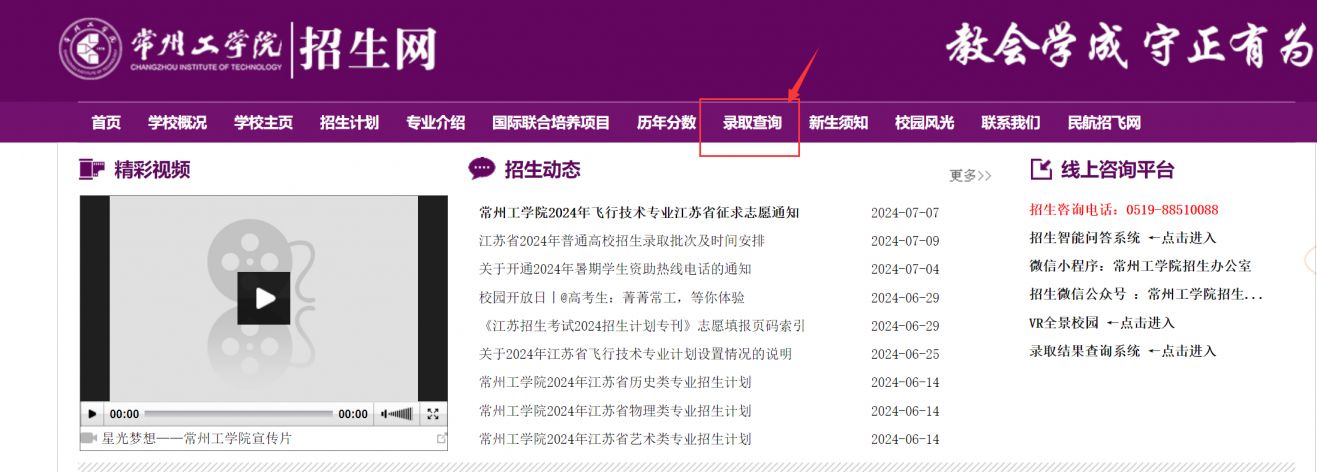Go to 新生须知 menu item
Screen dimensions: 1317x472
[838, 123]
